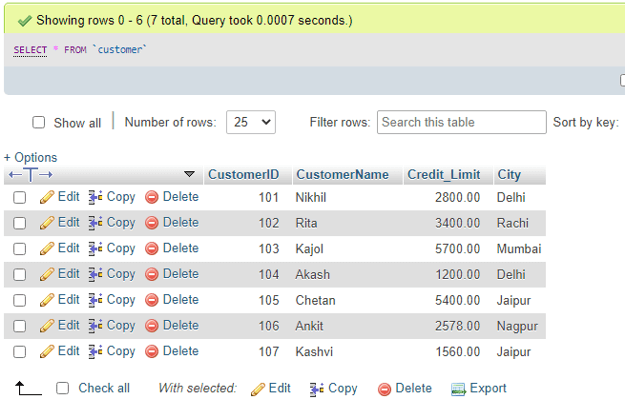Screen dimensions: 630x398
Task: Tick the Check all checkbox
Action: [62, 388]
